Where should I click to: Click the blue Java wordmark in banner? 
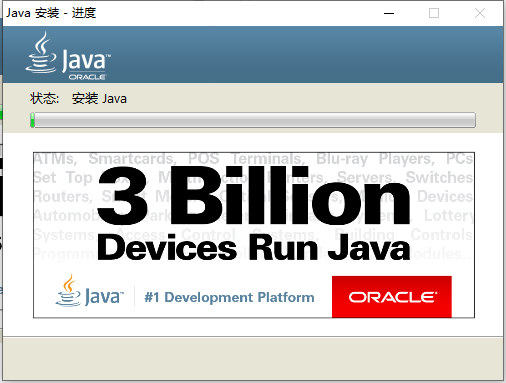coord(104,296)
